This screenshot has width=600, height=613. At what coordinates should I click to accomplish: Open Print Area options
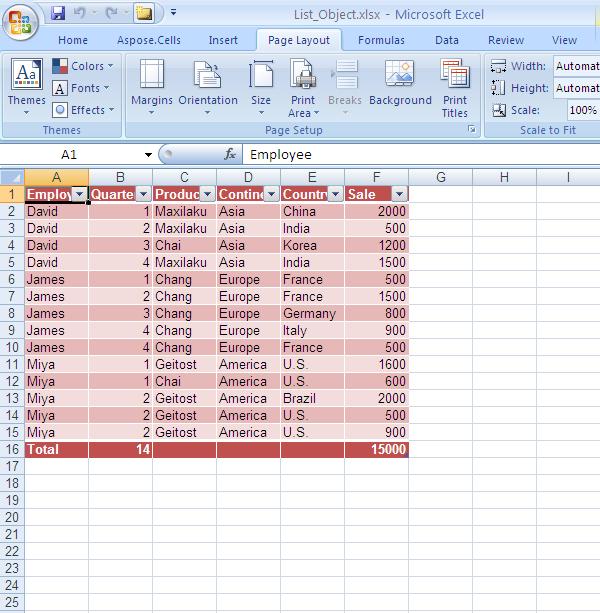[x=303, y=88]
